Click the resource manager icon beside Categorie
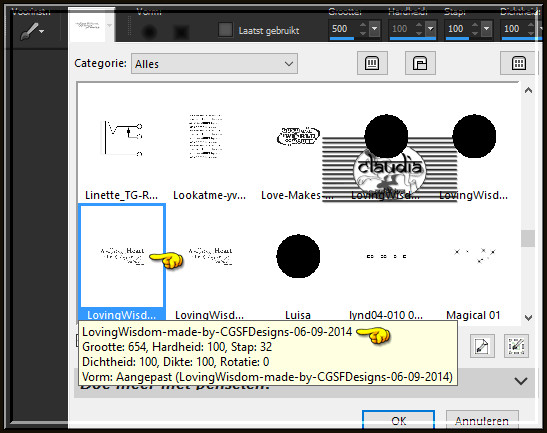This screenshot has width=547, height=433. [x=420, y=63]
